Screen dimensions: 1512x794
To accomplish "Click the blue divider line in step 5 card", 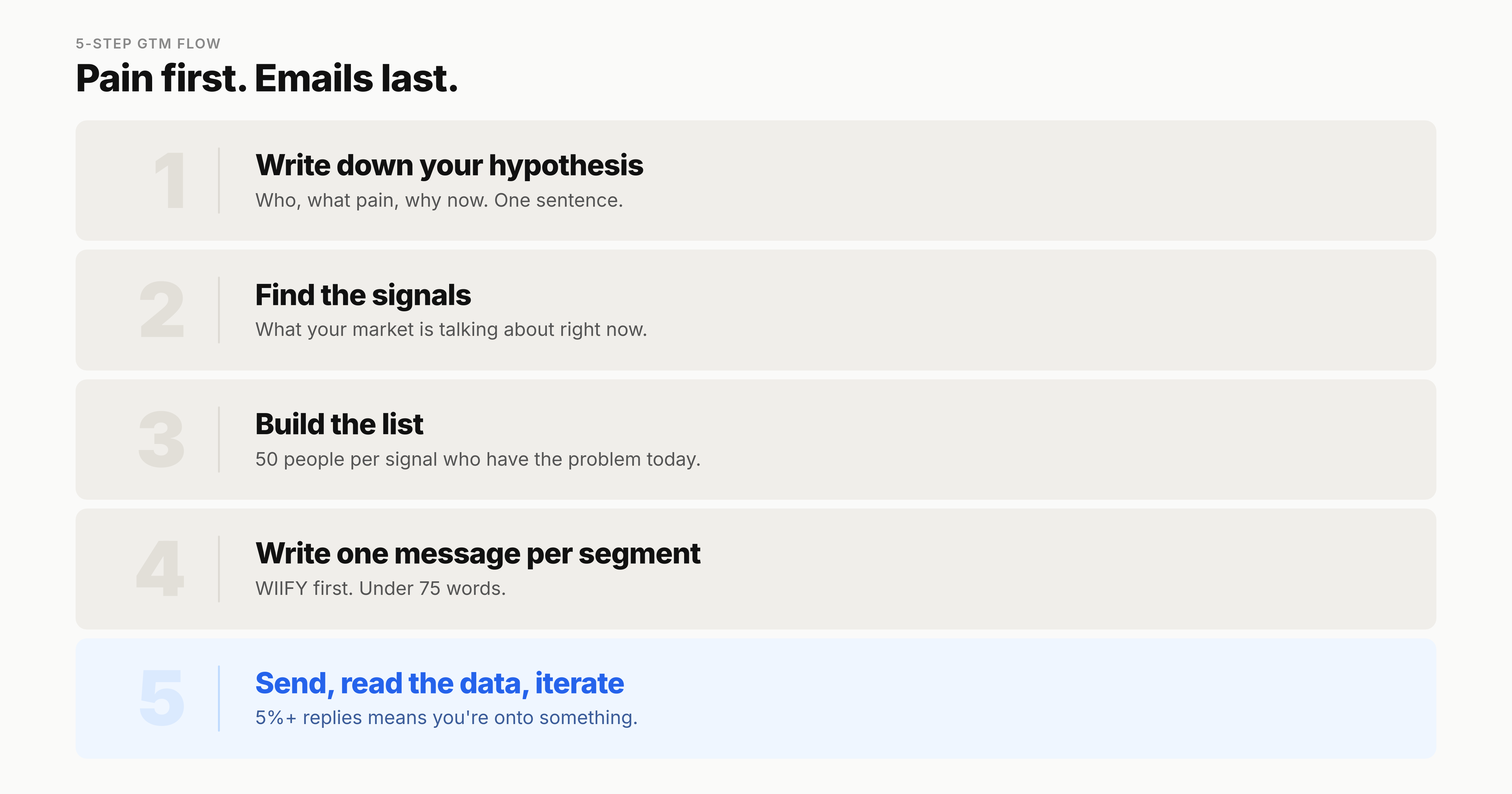I will tap(219, 698).
